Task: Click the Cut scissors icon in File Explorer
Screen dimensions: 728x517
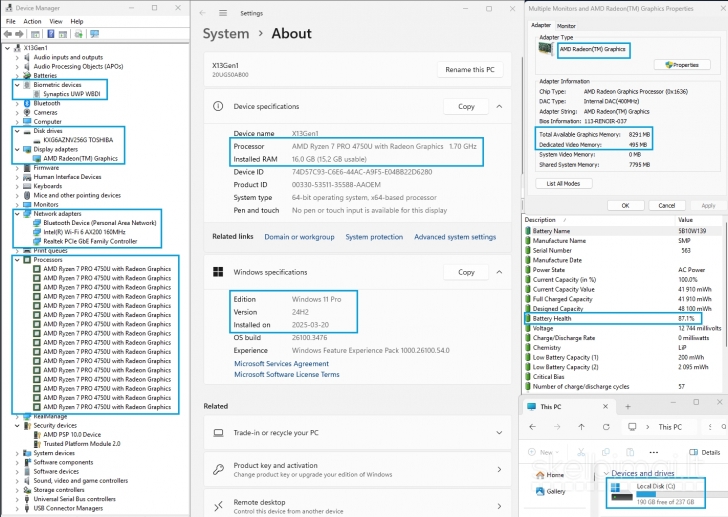Action: [x=581, y=452]
